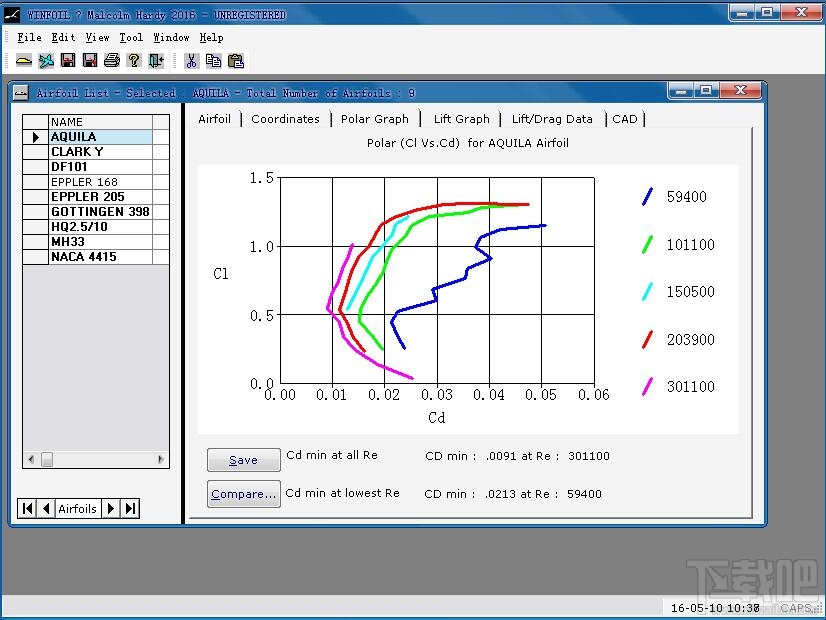Click the NAME column header
The image size is (826, 620).
pos(101,122)
